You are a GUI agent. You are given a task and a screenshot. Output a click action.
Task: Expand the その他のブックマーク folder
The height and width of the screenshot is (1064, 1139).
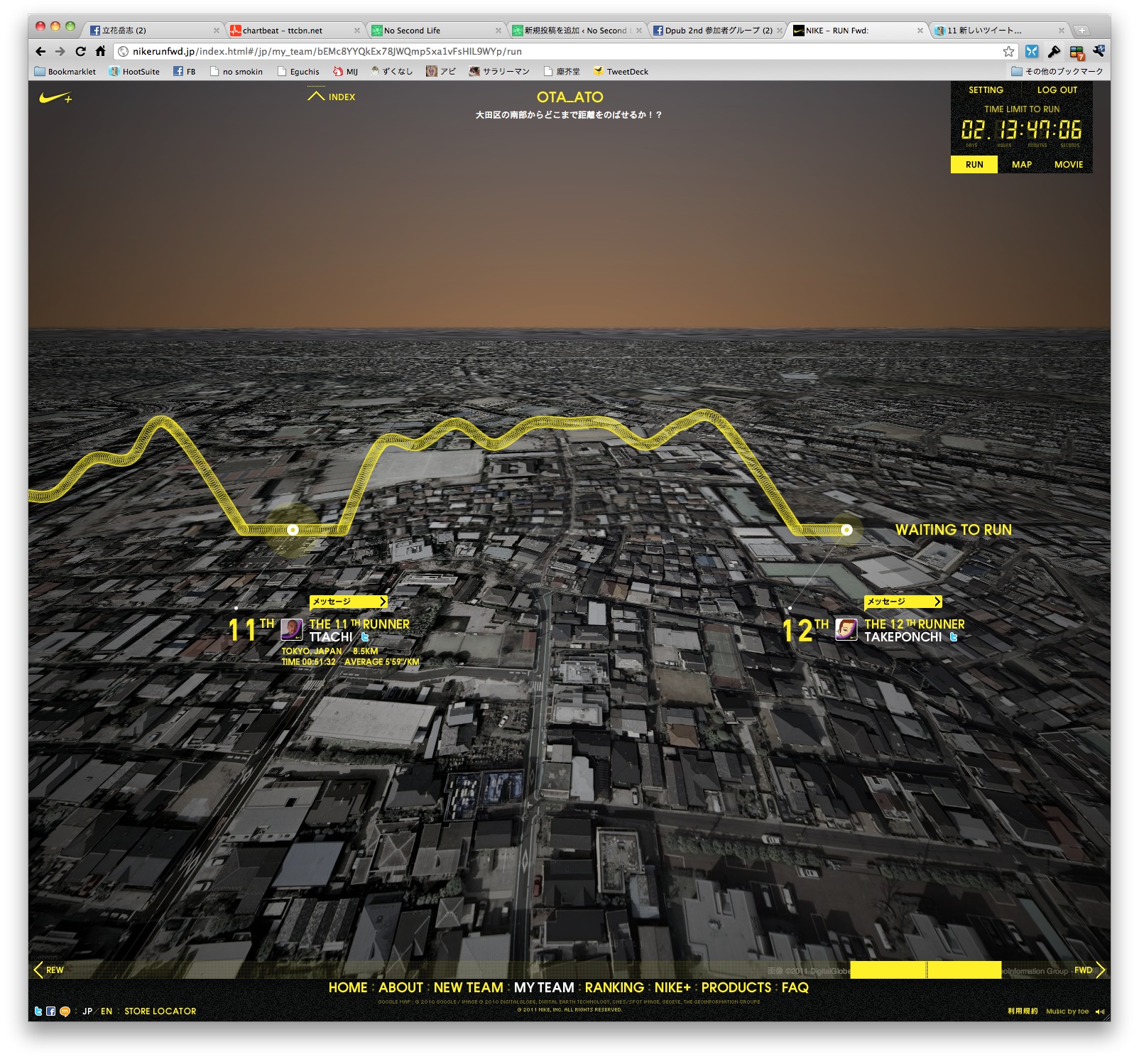point(1057,71)
